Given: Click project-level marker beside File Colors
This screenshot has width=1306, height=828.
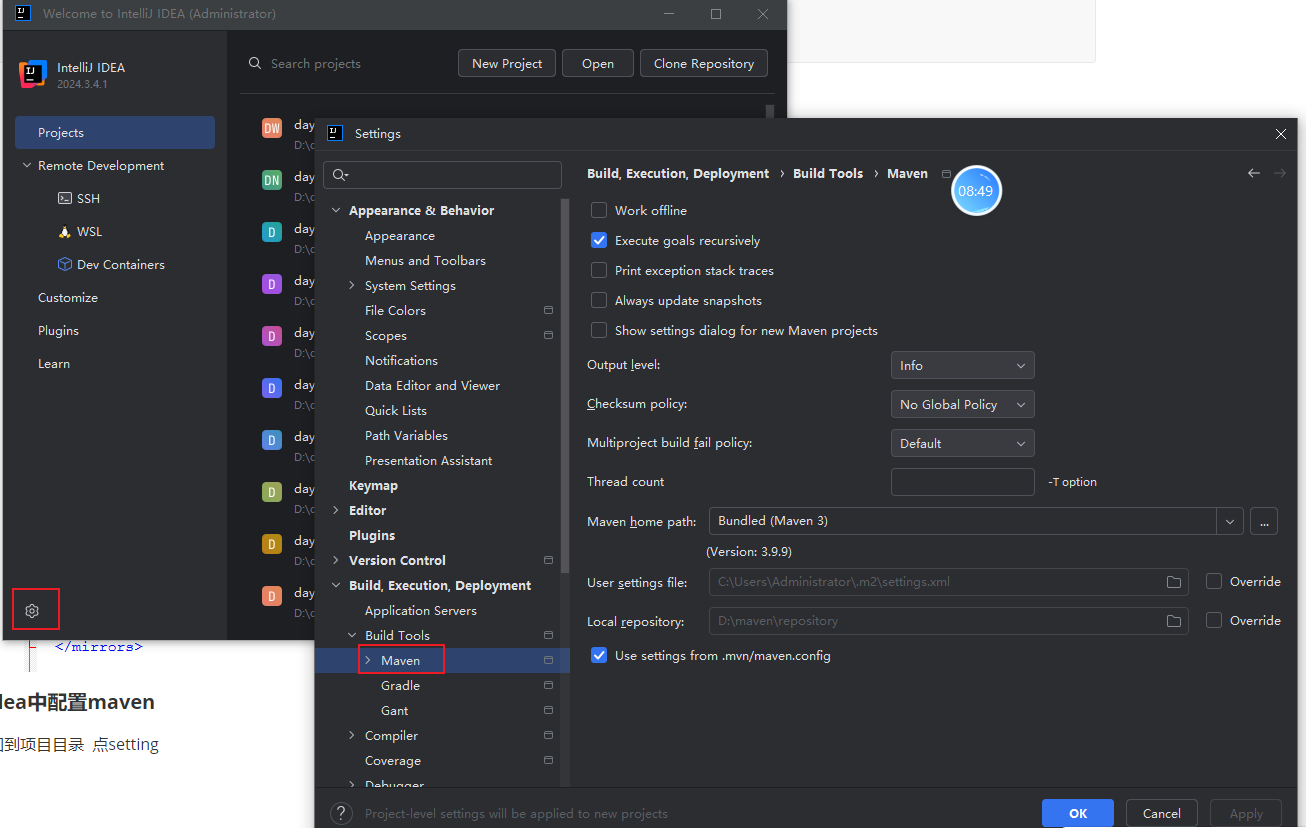Looking at the screenshot, I should (548, 310).
